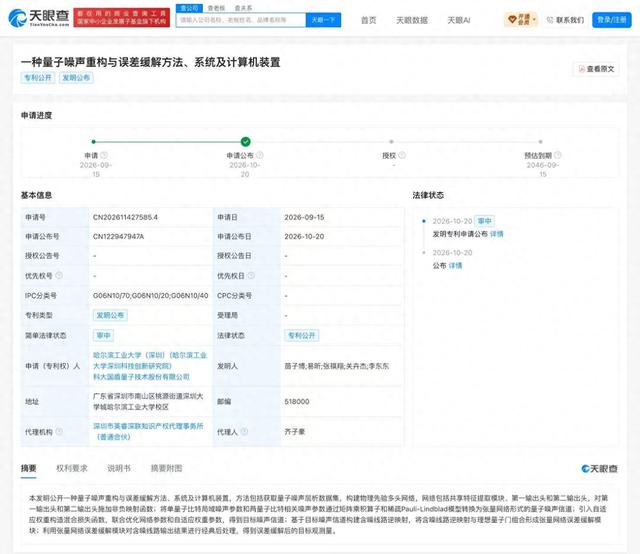640x554 pixels.
Task: Click the 发明公布 tag in 专利类型 row
Action: click(x=110, y=315)
